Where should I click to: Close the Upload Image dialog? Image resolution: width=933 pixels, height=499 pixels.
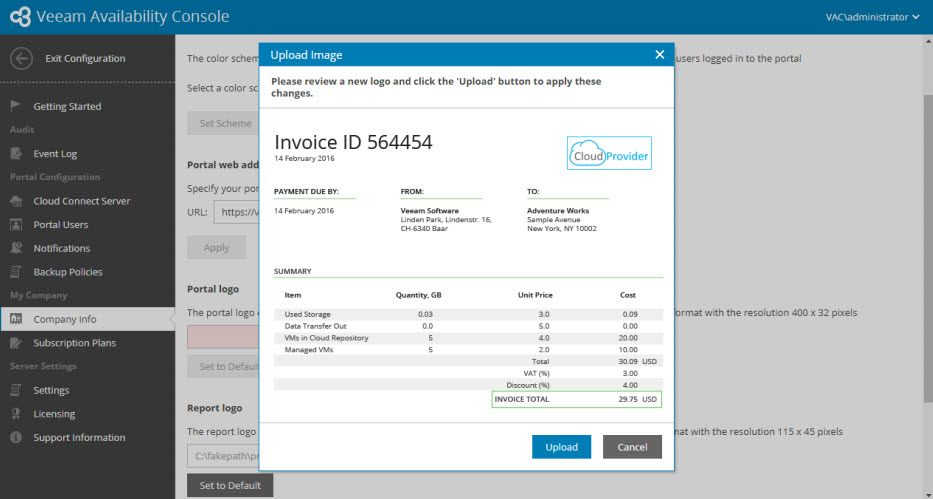(x=659, y=55)
